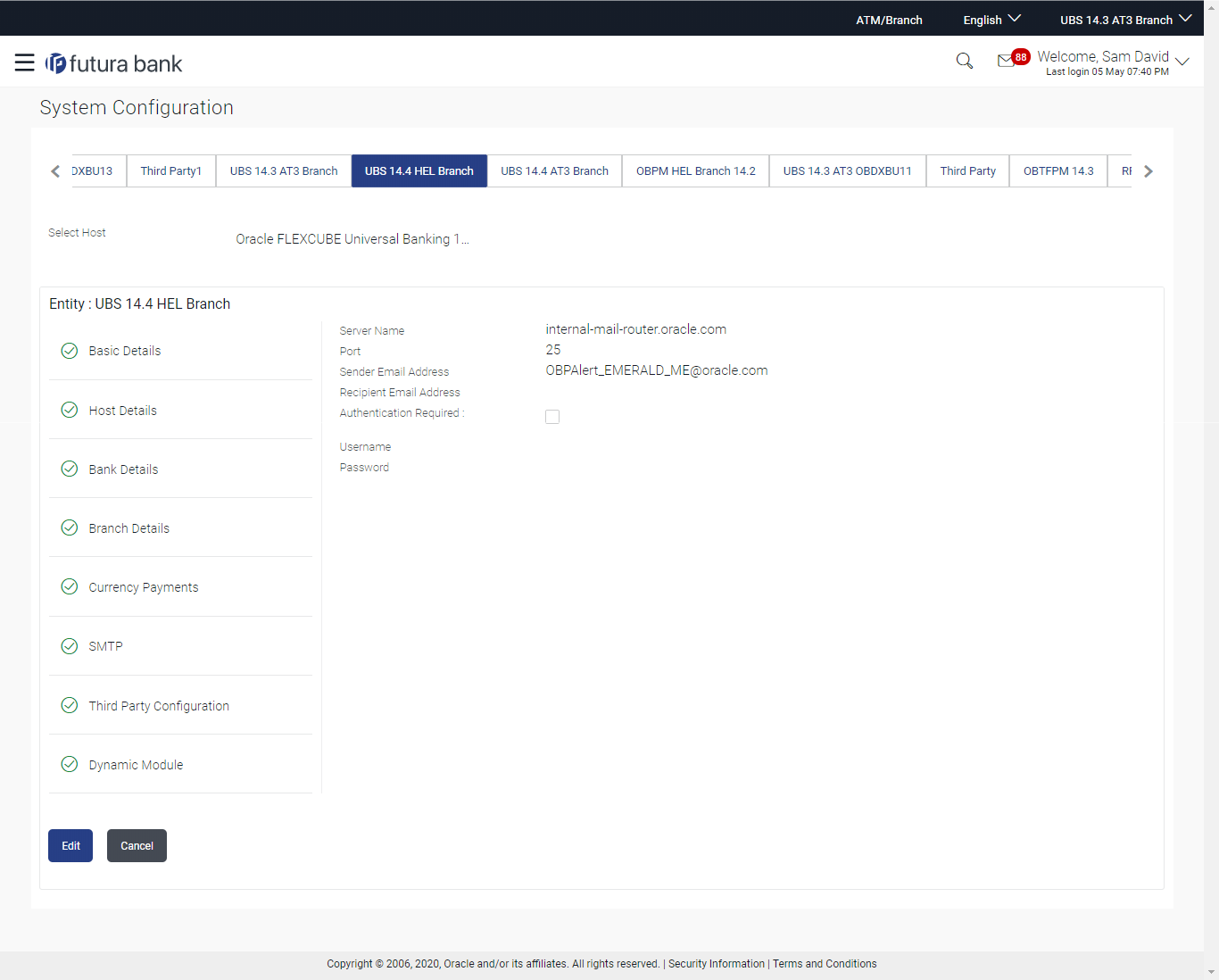This screenshot has width=1219, height=980.
Task: Open the hamburger navigation menu
Action: pyautogui.click(x=25, y=62)
